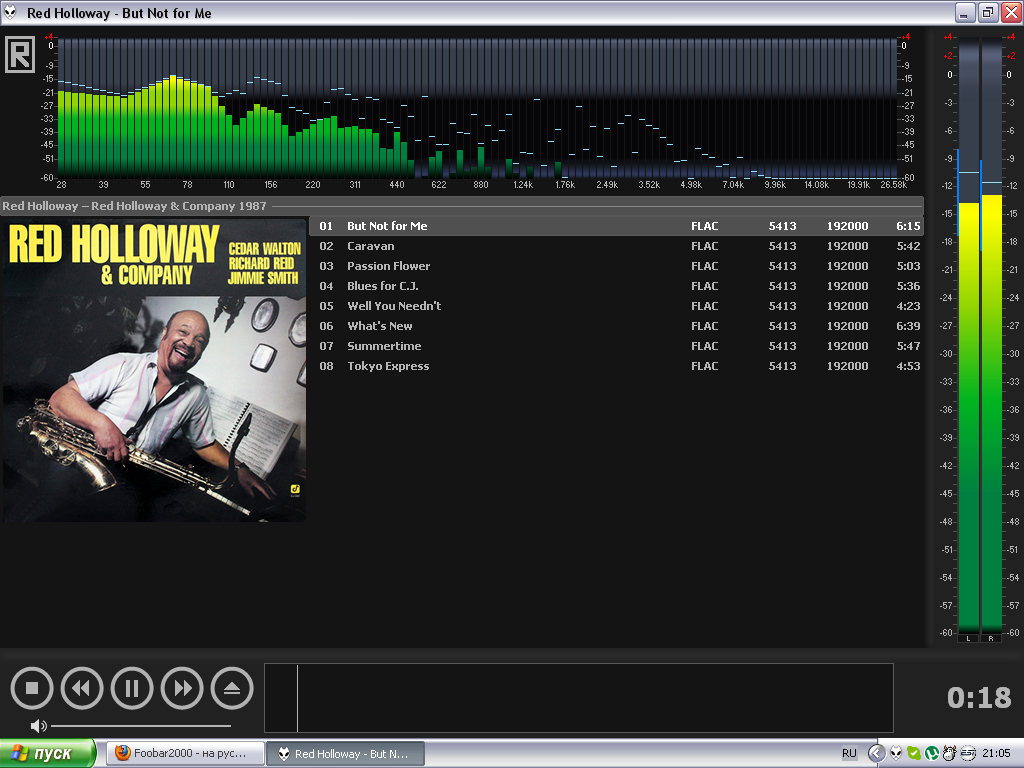Image resolution: width=1024 pixels, height=768 pixels.
Task: Click the eject/open file button
Action: point(232,688)
